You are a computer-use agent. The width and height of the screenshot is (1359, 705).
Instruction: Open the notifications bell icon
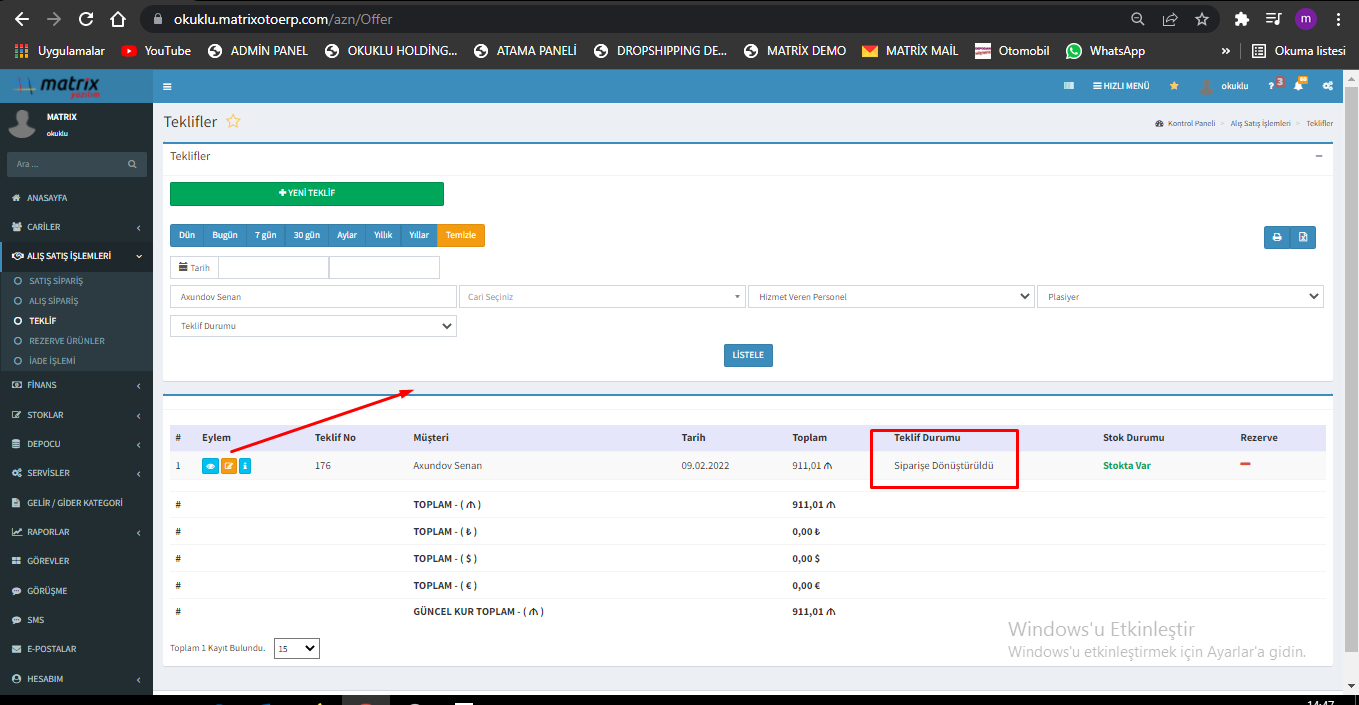(x=1298, y=86)
